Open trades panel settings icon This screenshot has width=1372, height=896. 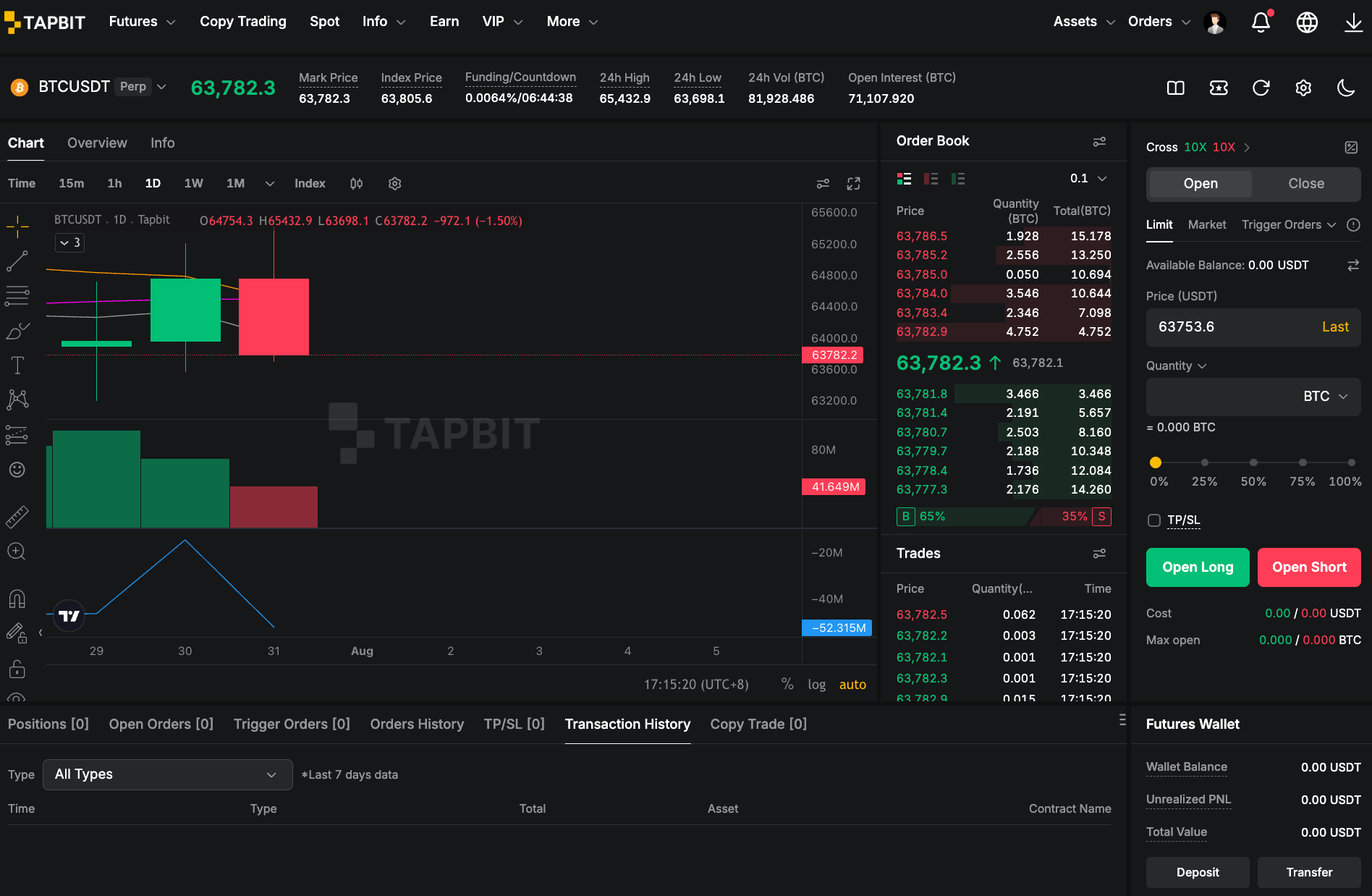coord(1099,554)
